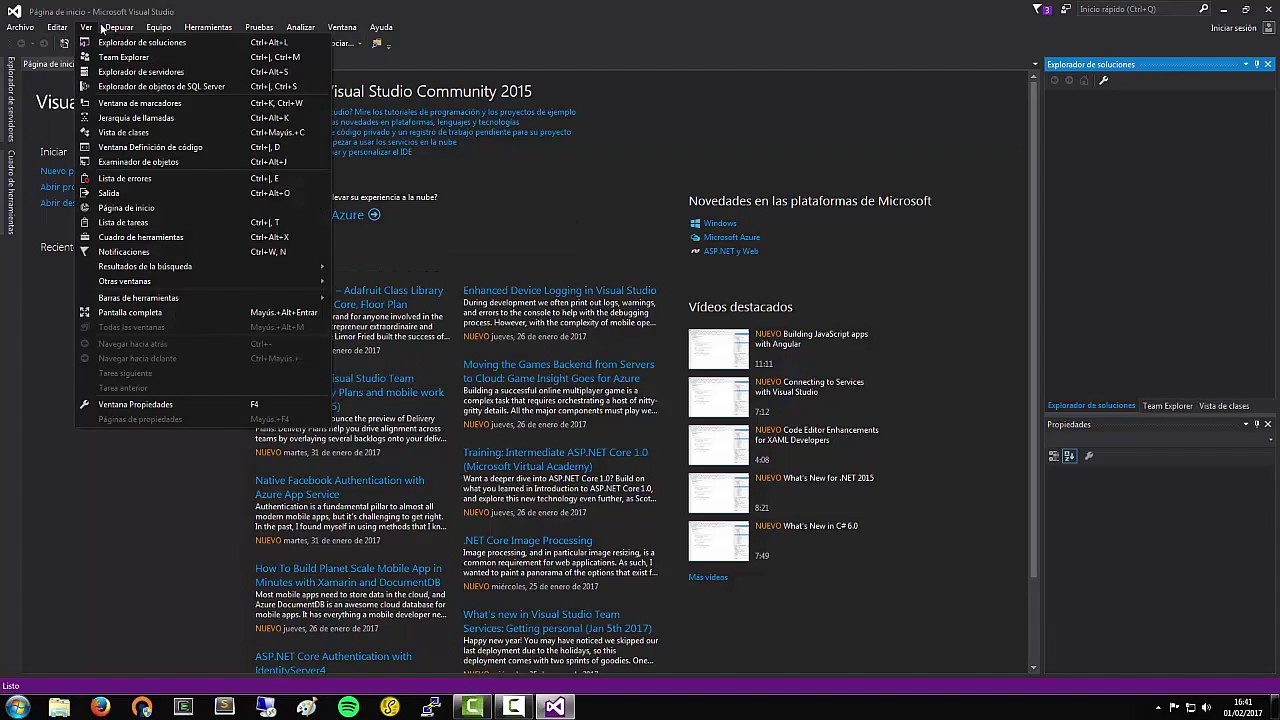Open Propiedades panel dropdown arrow
Image resolution: width=1280 pixels, height=720 pixels.
[1245, 424]
